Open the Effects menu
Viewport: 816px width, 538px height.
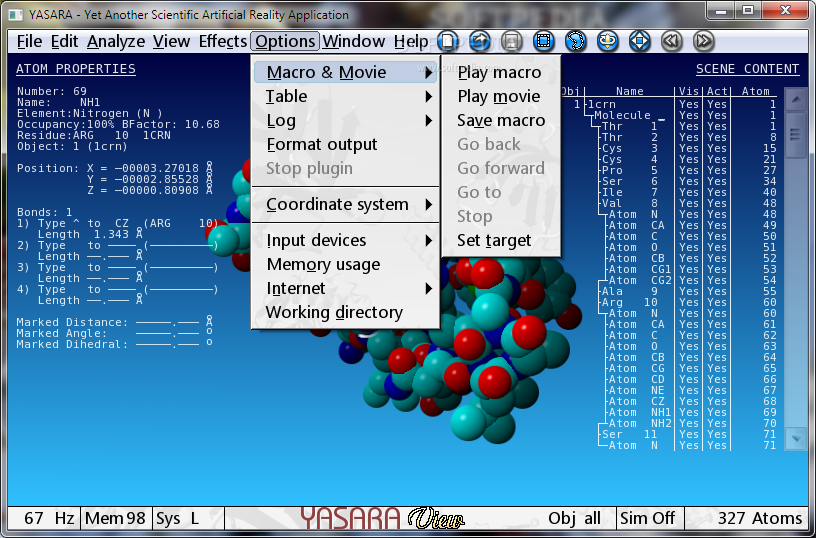click(223, 41)
